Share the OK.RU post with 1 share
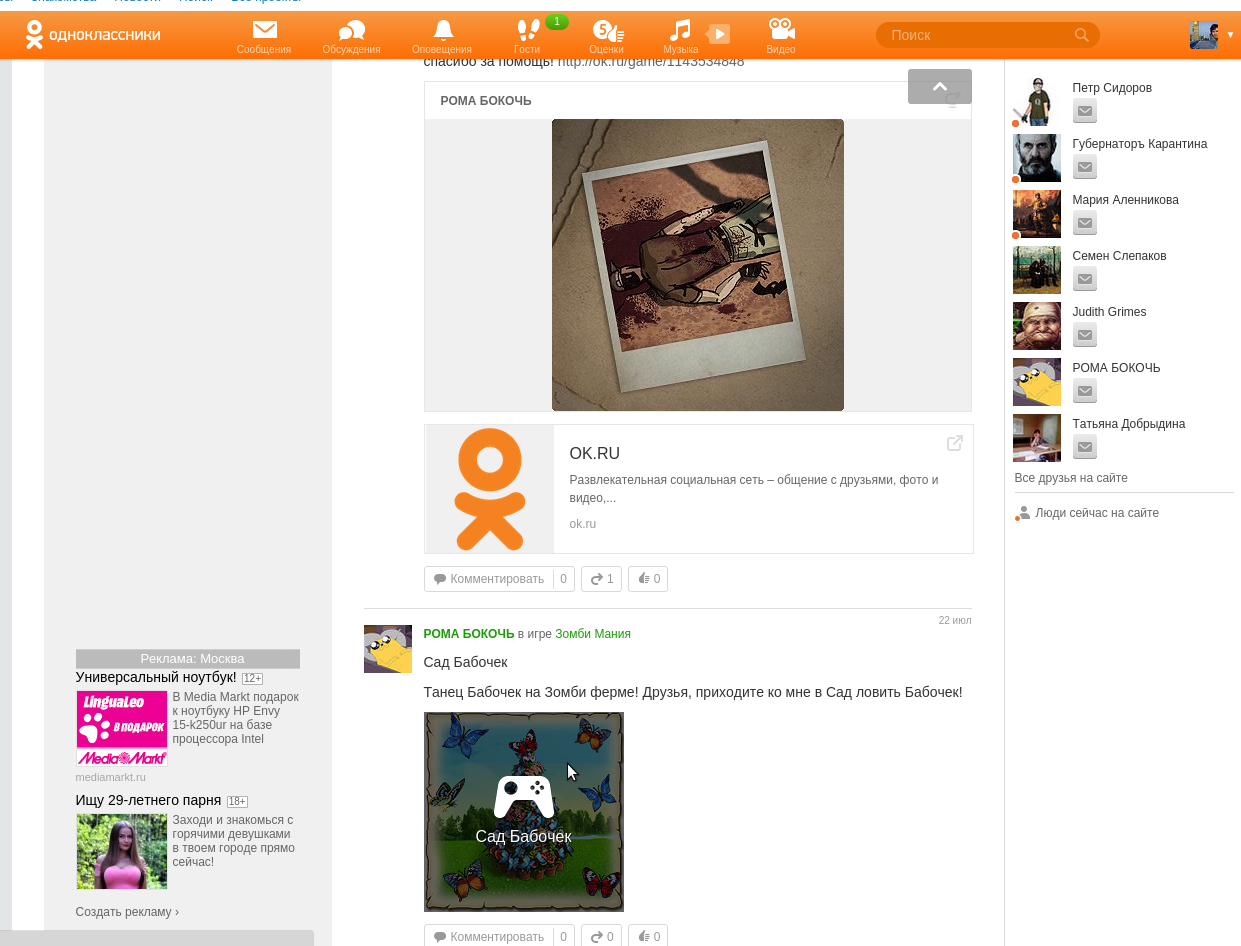Image resolution: width=1241 pixels, height=946 pixels. point(601,579)
